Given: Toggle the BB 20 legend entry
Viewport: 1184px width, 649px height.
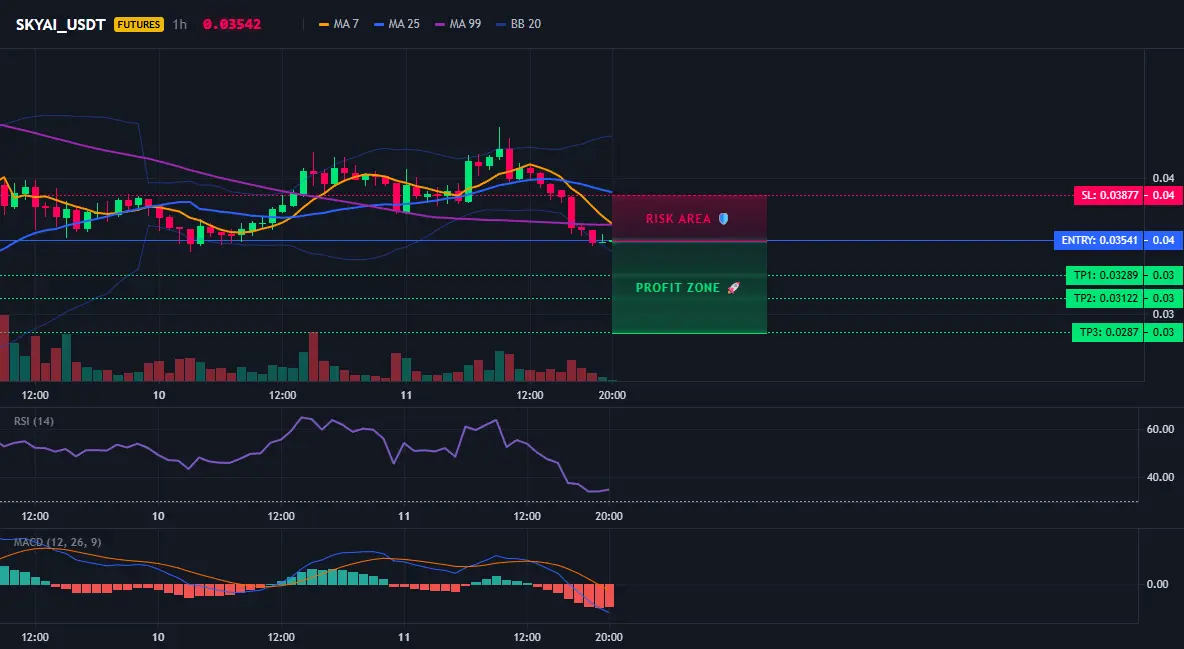Looking at the screenshot, I should click(x=519, y=24).
